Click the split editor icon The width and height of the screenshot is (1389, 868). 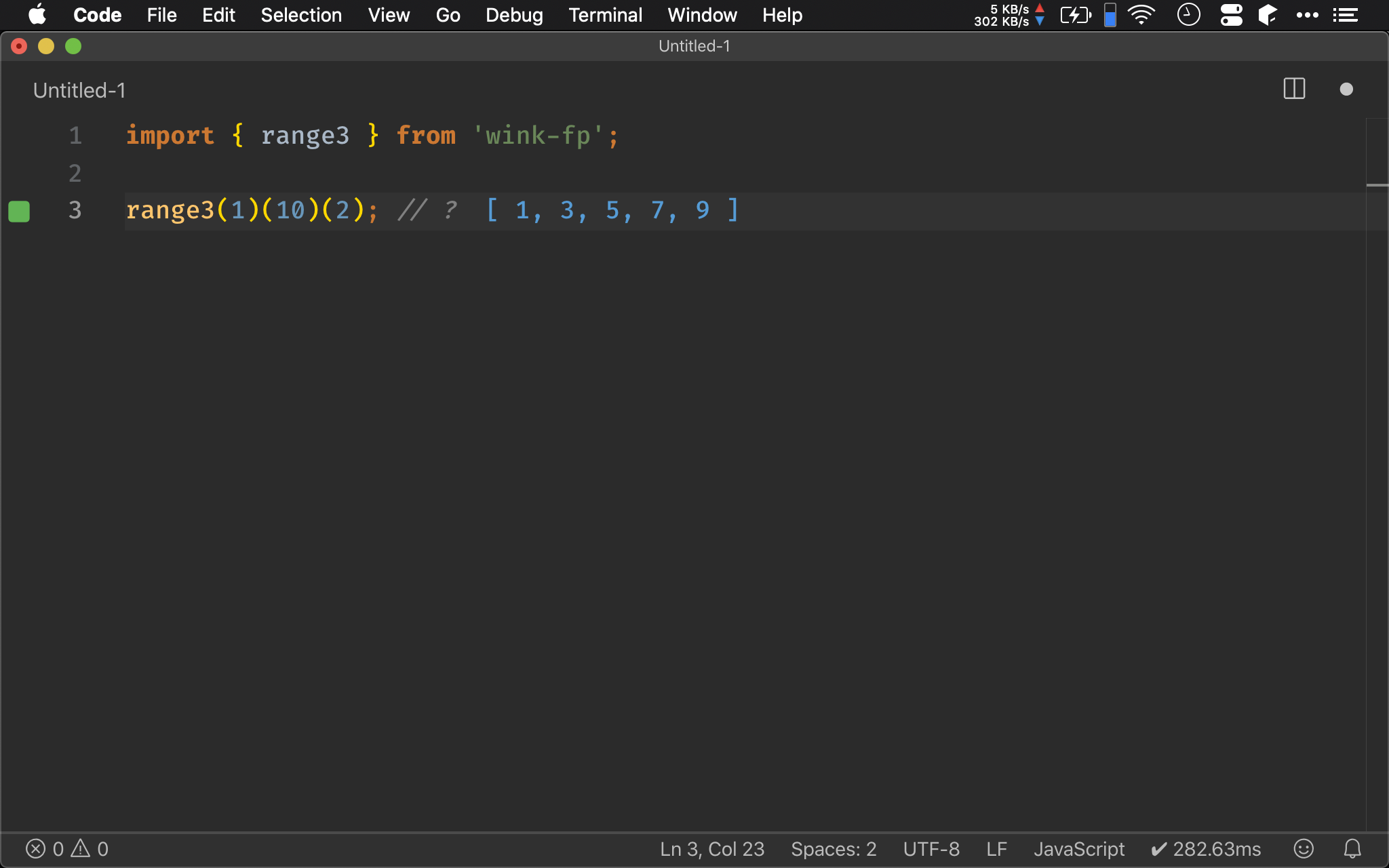(1294, 89)
